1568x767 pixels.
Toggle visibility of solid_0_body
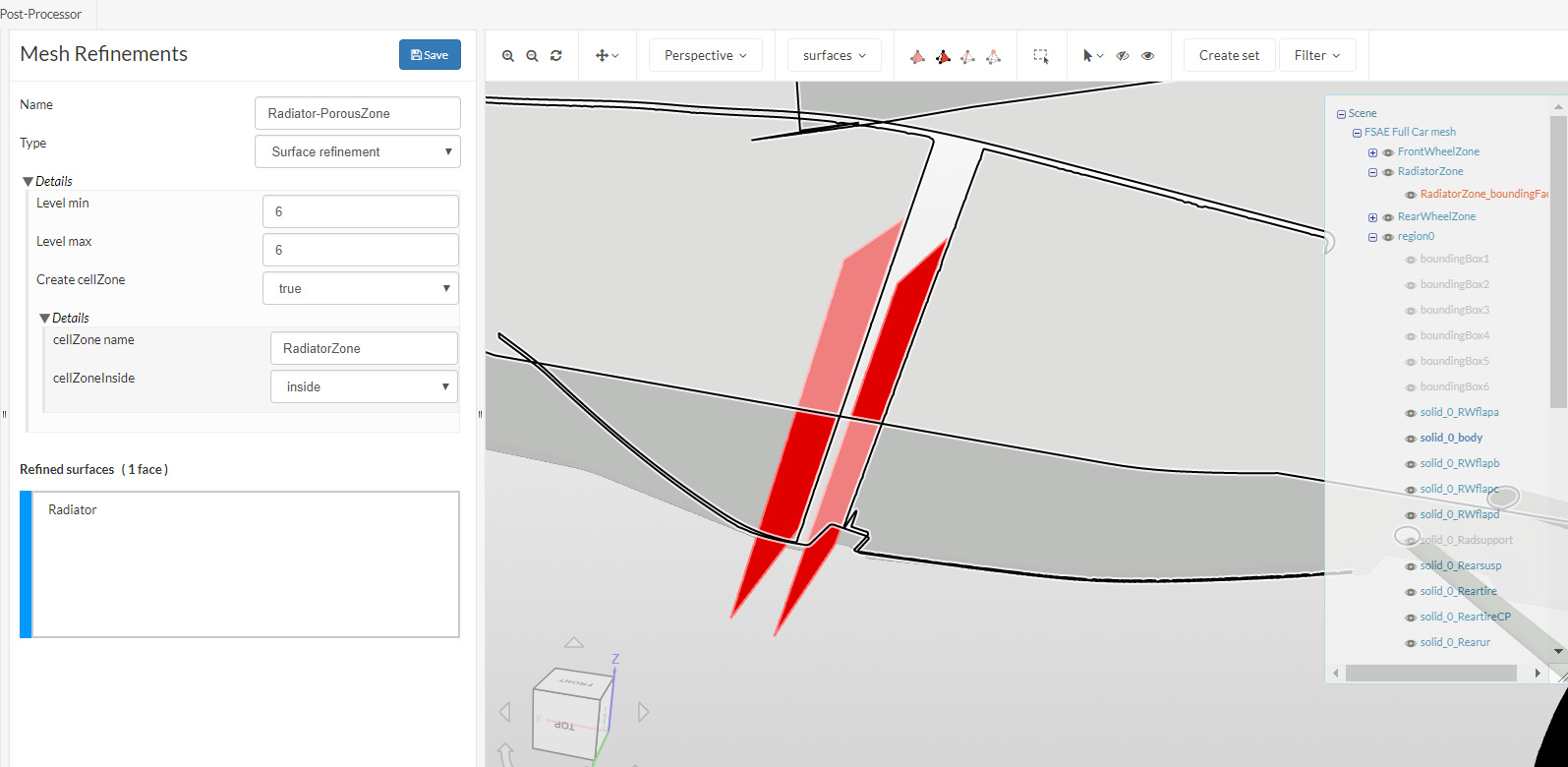(x=1411, y=439)
